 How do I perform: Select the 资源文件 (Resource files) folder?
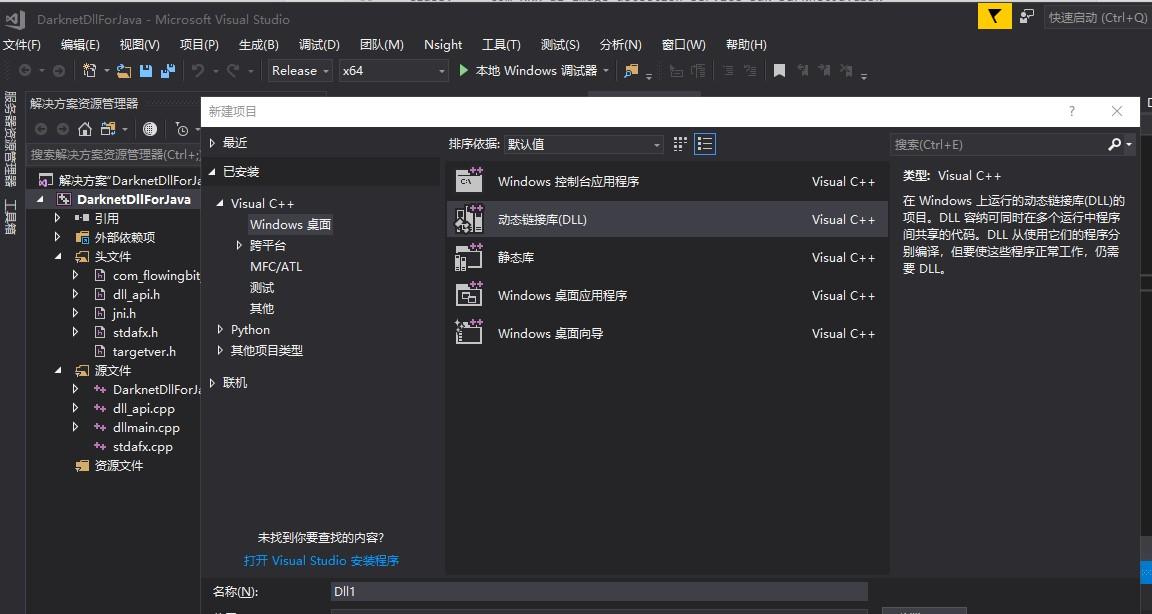[118, 466]
